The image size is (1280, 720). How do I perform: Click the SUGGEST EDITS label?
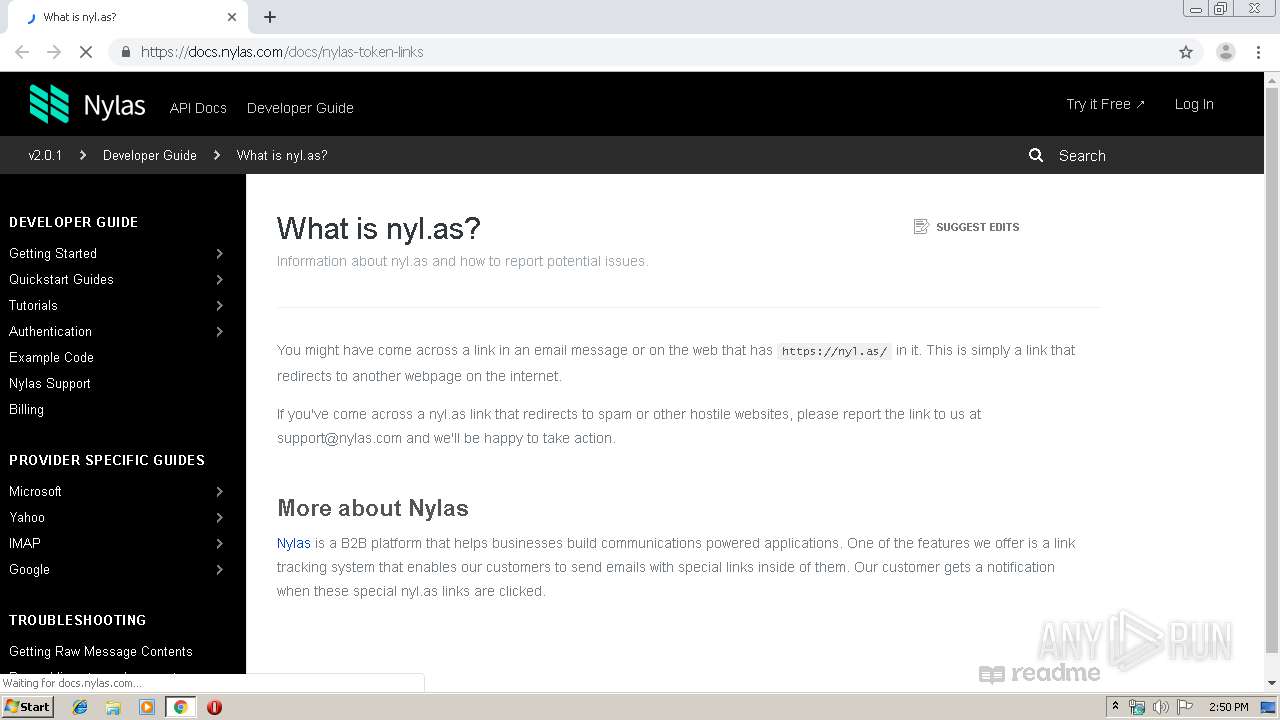978,227
